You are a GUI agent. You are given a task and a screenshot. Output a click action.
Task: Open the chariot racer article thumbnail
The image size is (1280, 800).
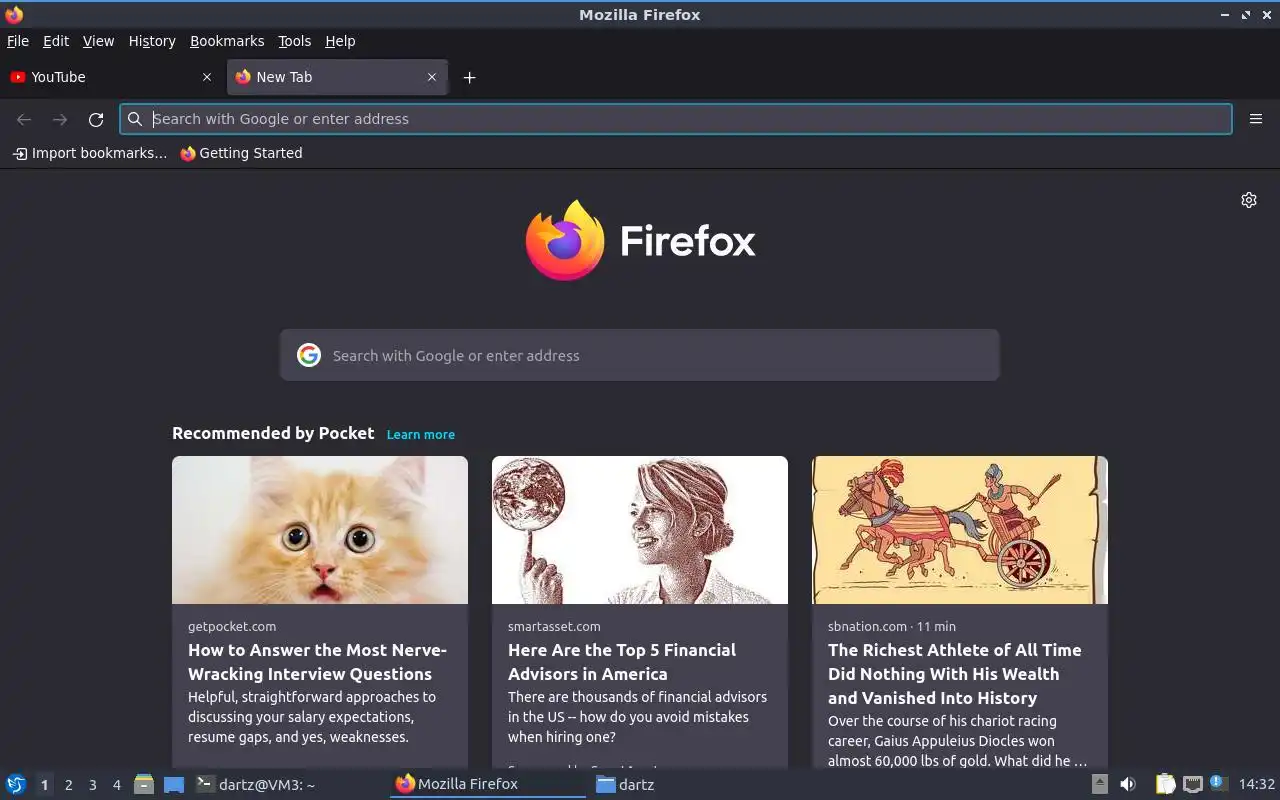coord(960,530)
